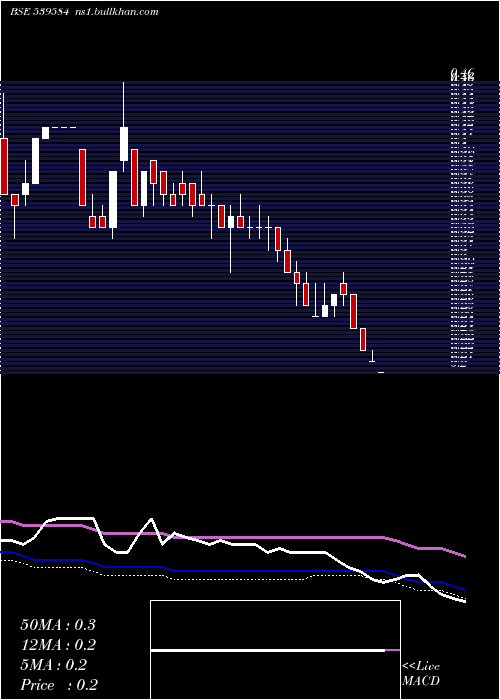Select the 50MA : 0.3 value
This screenshot has height=700, width=500.
[58, 625]
